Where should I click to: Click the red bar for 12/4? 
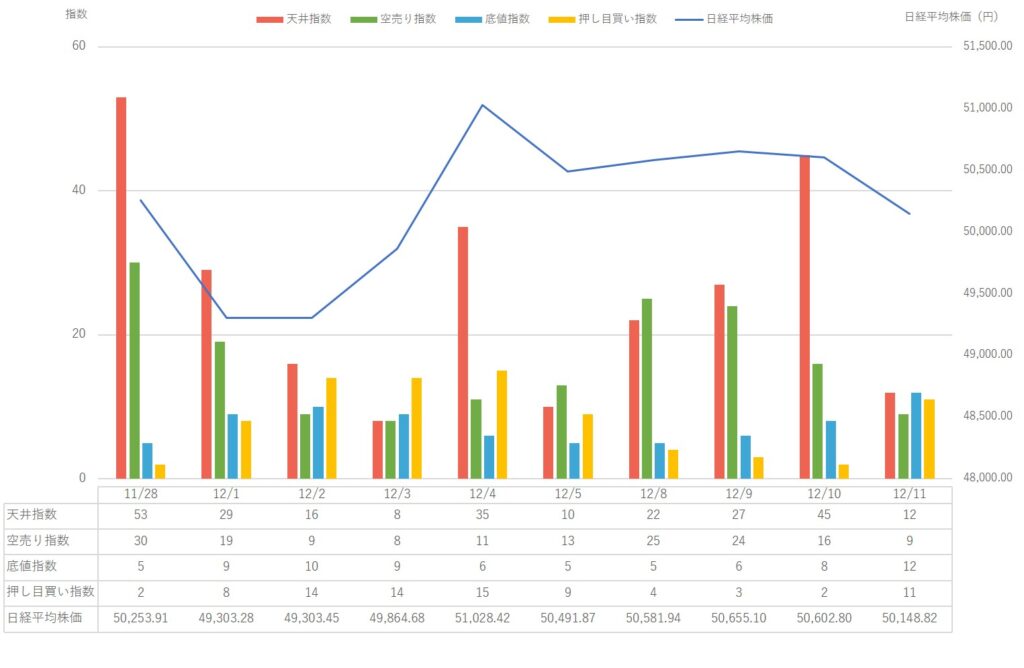click(x=463, y=352)
